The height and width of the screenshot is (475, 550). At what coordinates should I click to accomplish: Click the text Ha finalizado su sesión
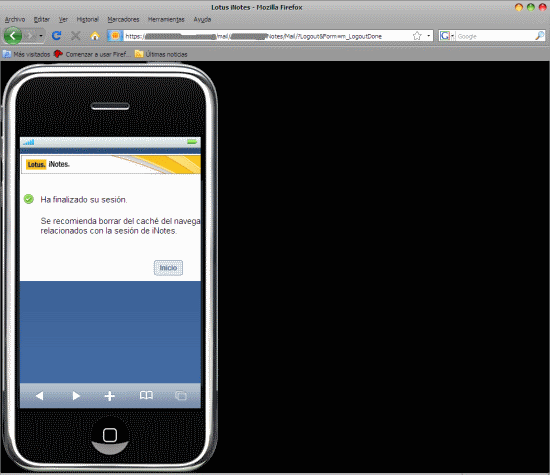click(x=84, y=200)
